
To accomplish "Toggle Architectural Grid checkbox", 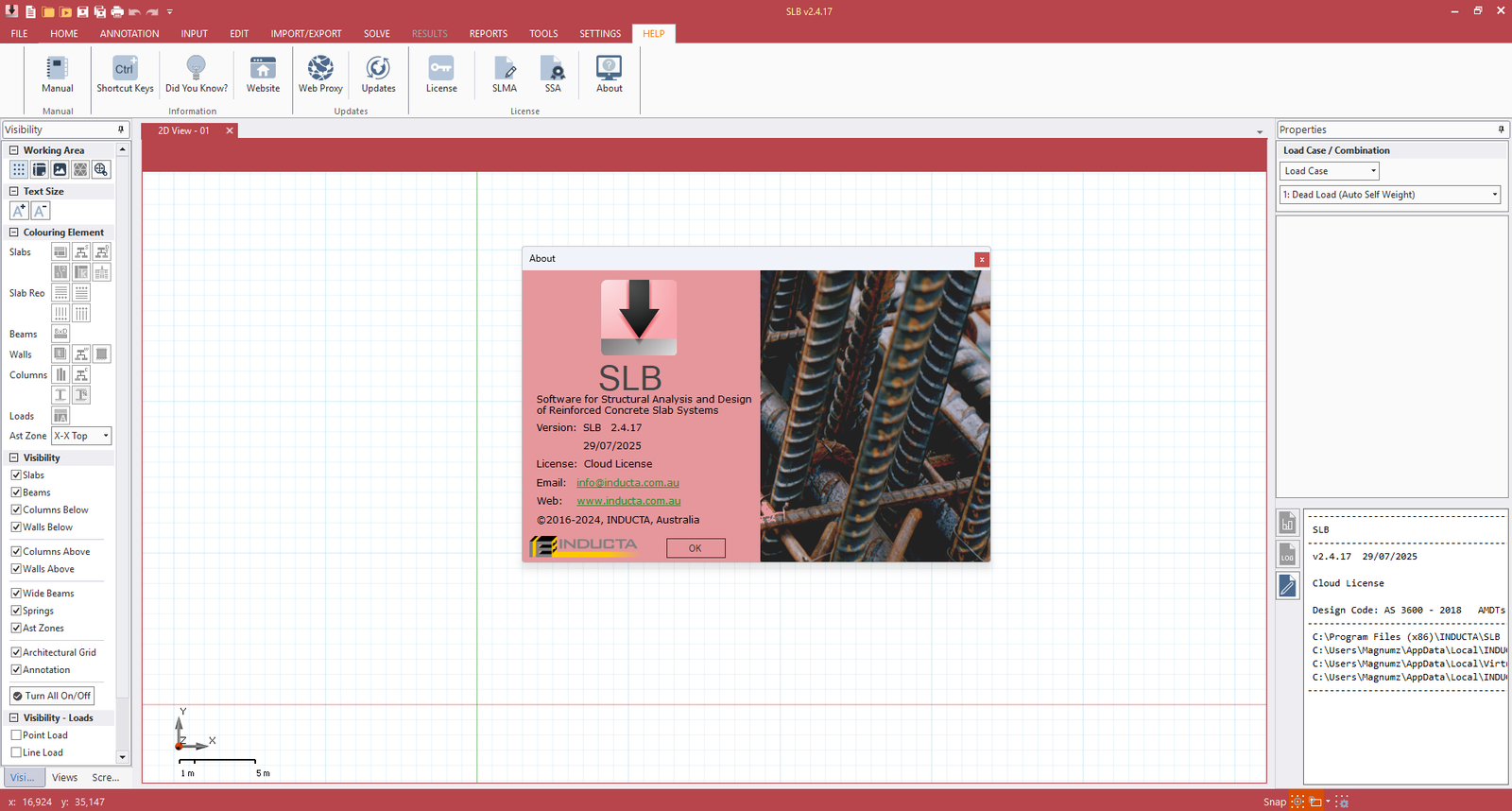I will pyautogui.click(x=16, y=652).
